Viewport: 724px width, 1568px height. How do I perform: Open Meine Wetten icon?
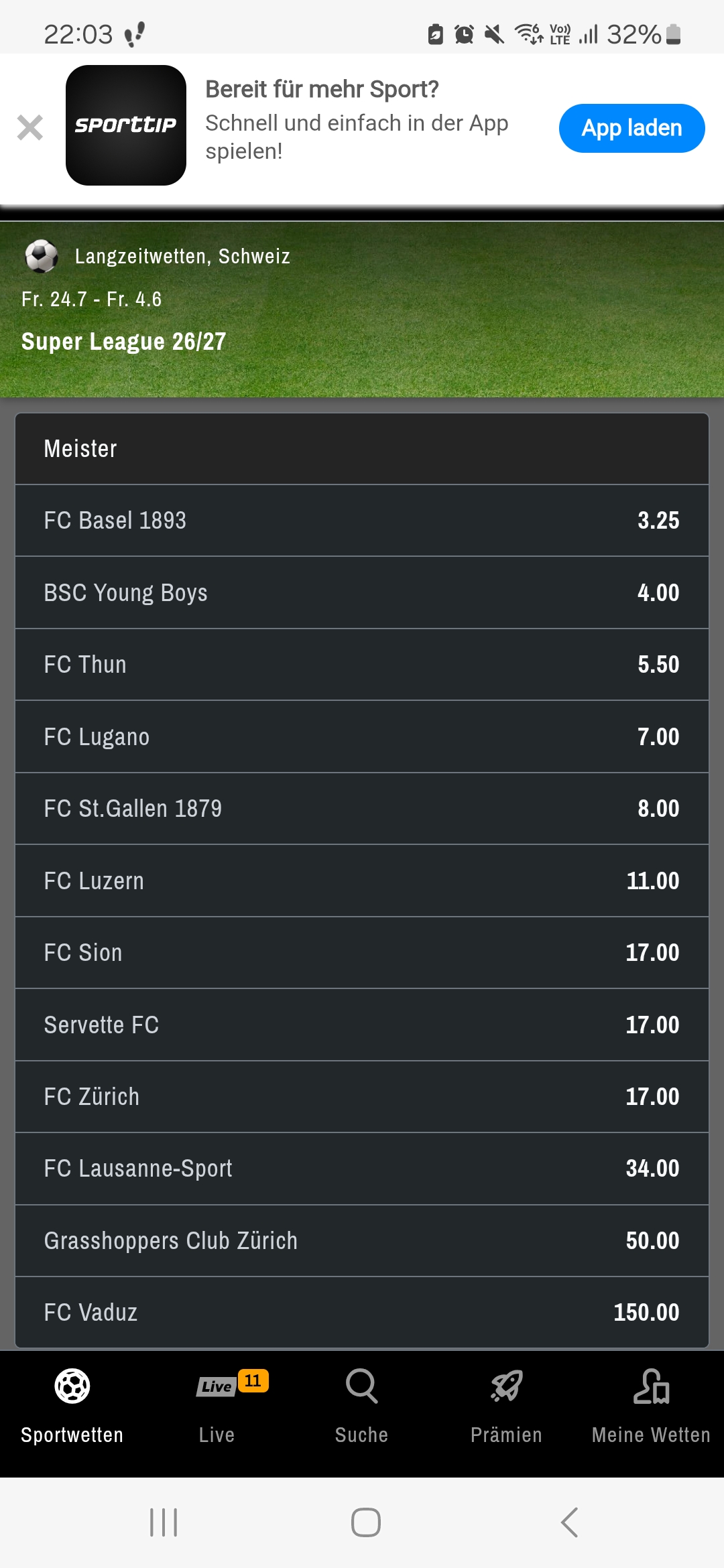point(652,1386)
